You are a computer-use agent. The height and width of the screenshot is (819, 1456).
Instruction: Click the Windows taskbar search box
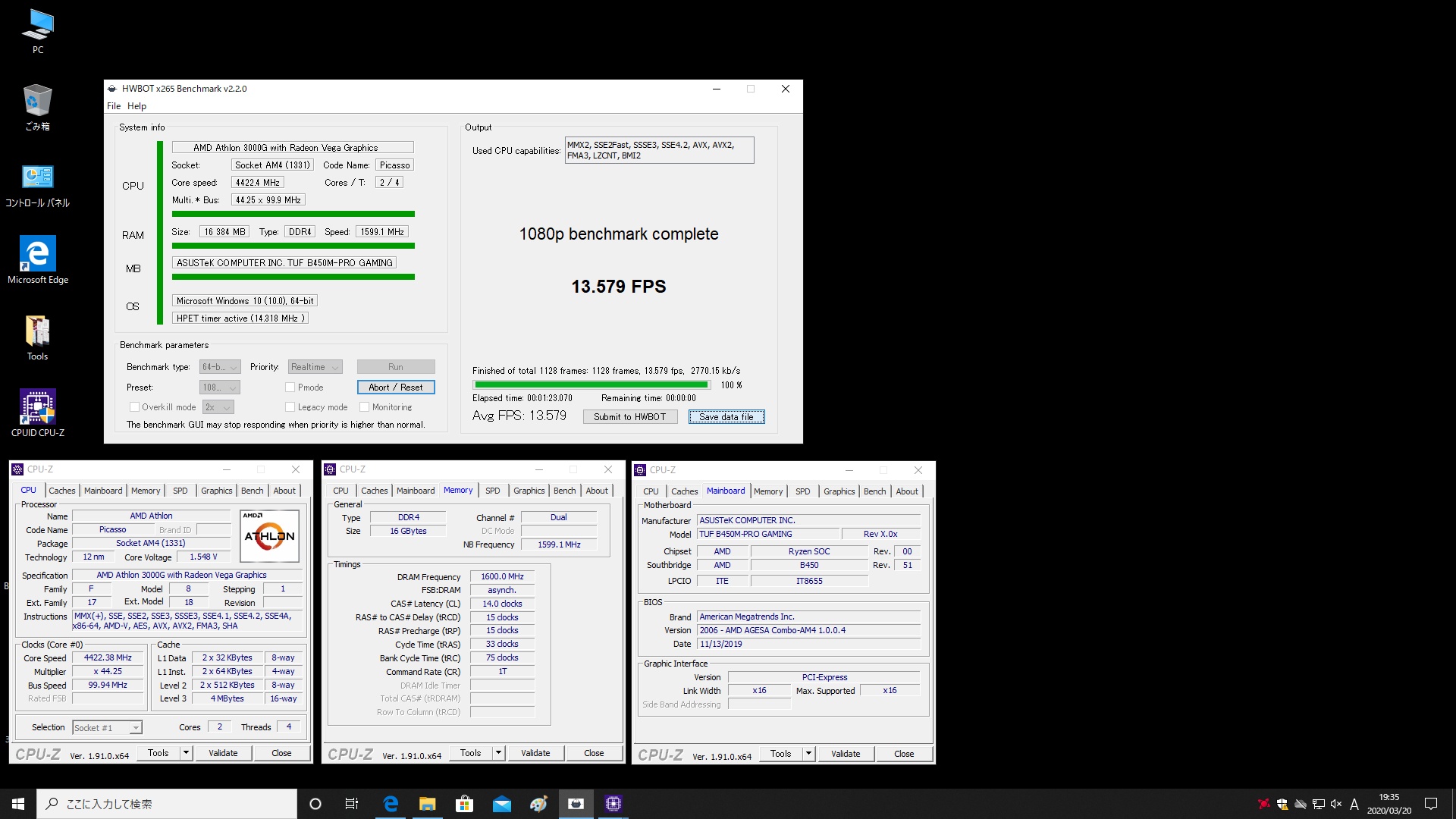[167, 804]
